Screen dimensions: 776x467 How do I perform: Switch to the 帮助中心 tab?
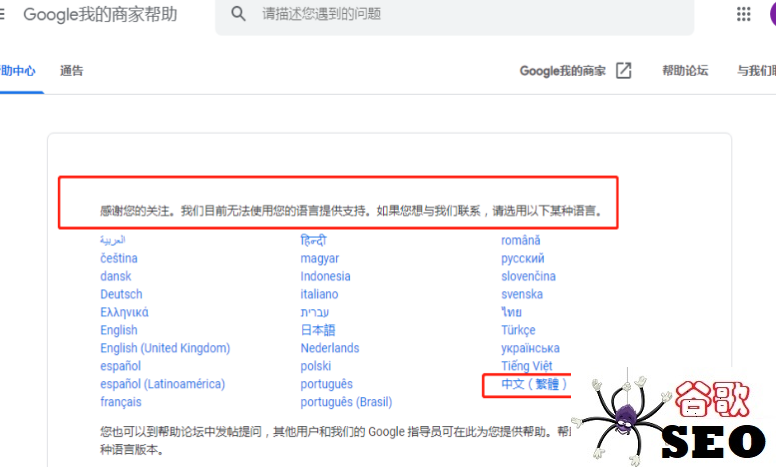18,71
